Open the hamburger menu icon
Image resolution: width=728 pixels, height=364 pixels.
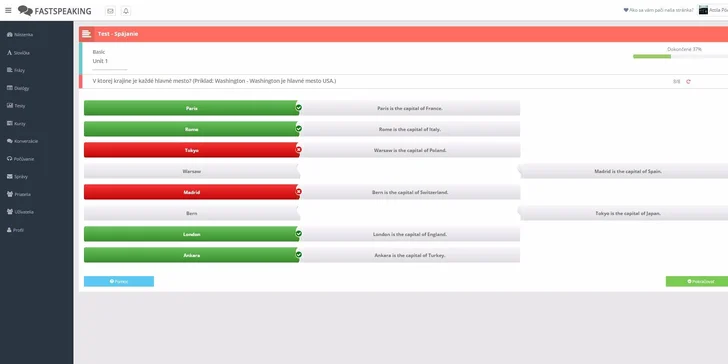click(x=8, y=10)
